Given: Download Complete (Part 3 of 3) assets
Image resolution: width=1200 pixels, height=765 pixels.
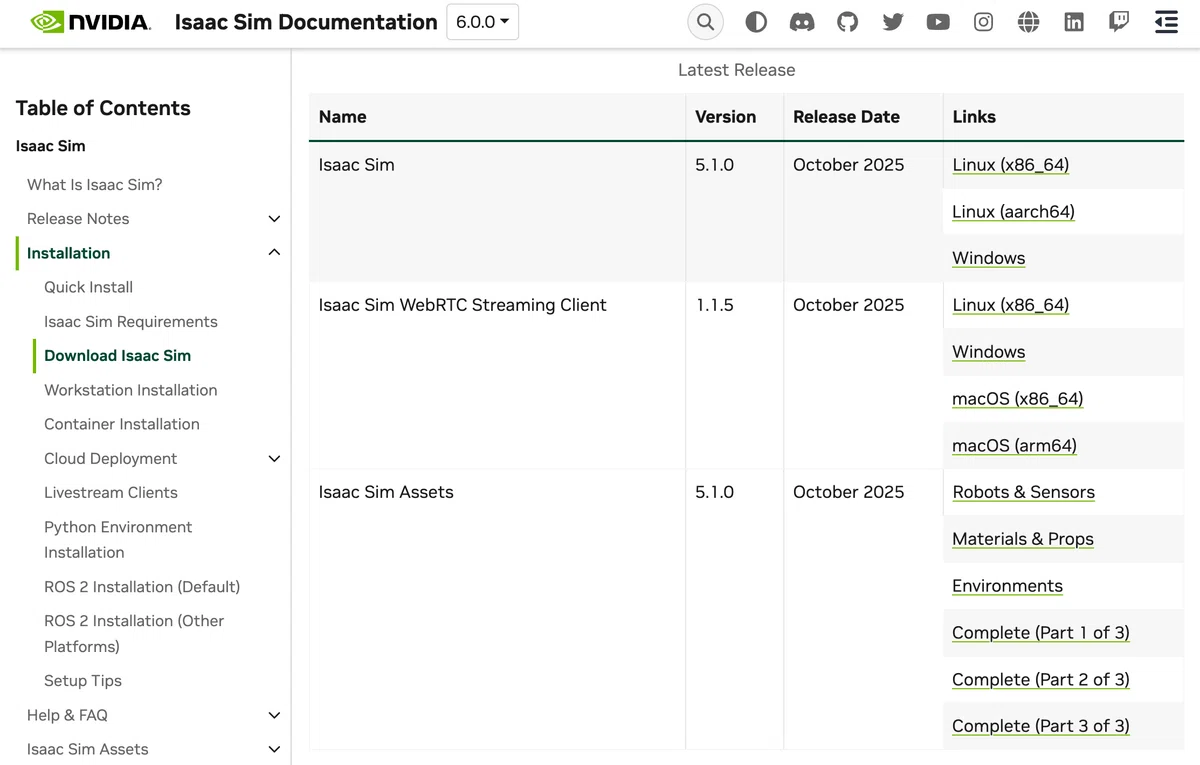Looking at the screenshot, I should coord(1040,726).
